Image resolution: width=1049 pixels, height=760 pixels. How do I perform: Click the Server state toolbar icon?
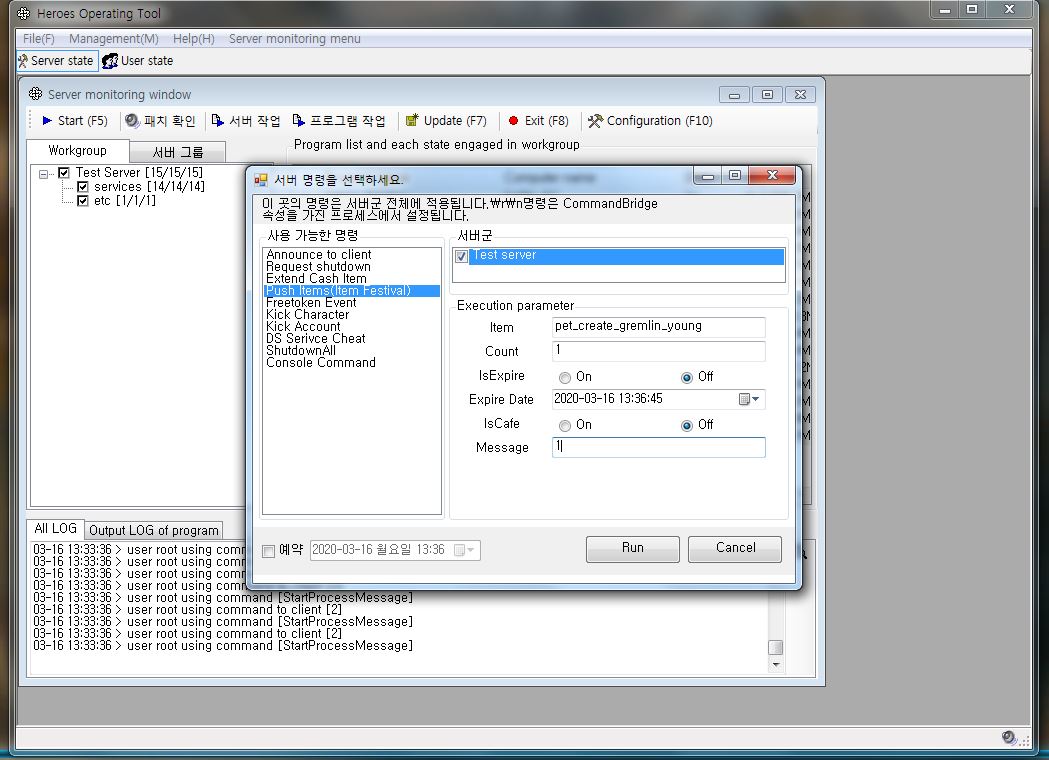coord(23,61)
